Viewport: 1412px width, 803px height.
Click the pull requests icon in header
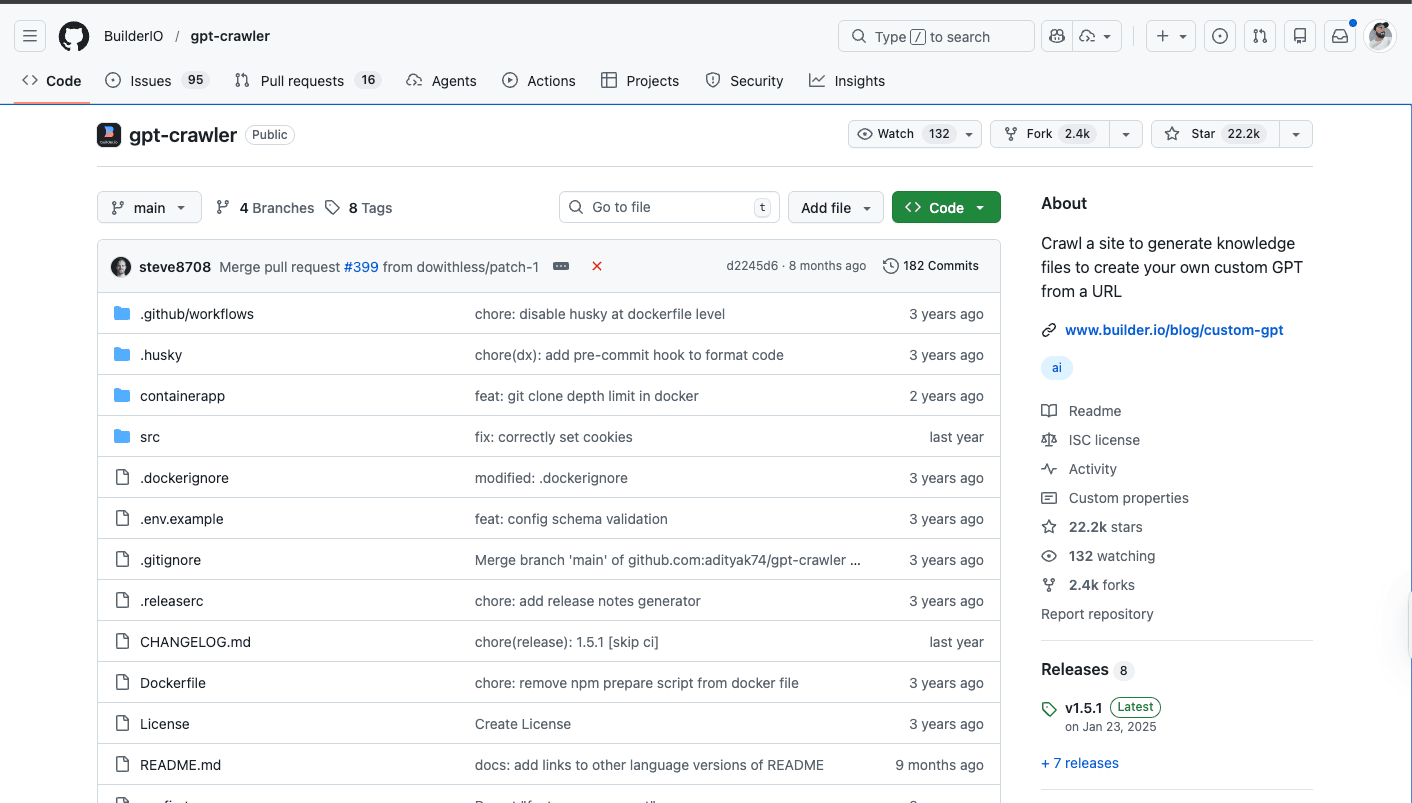(1260, 37)
